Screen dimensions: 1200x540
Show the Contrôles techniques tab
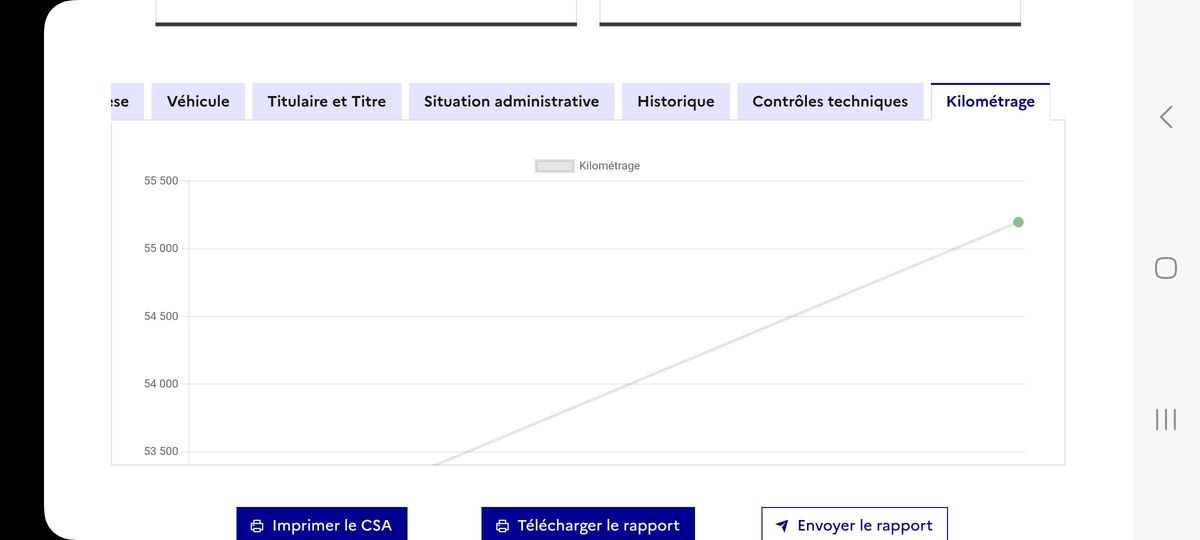[830, 101]
